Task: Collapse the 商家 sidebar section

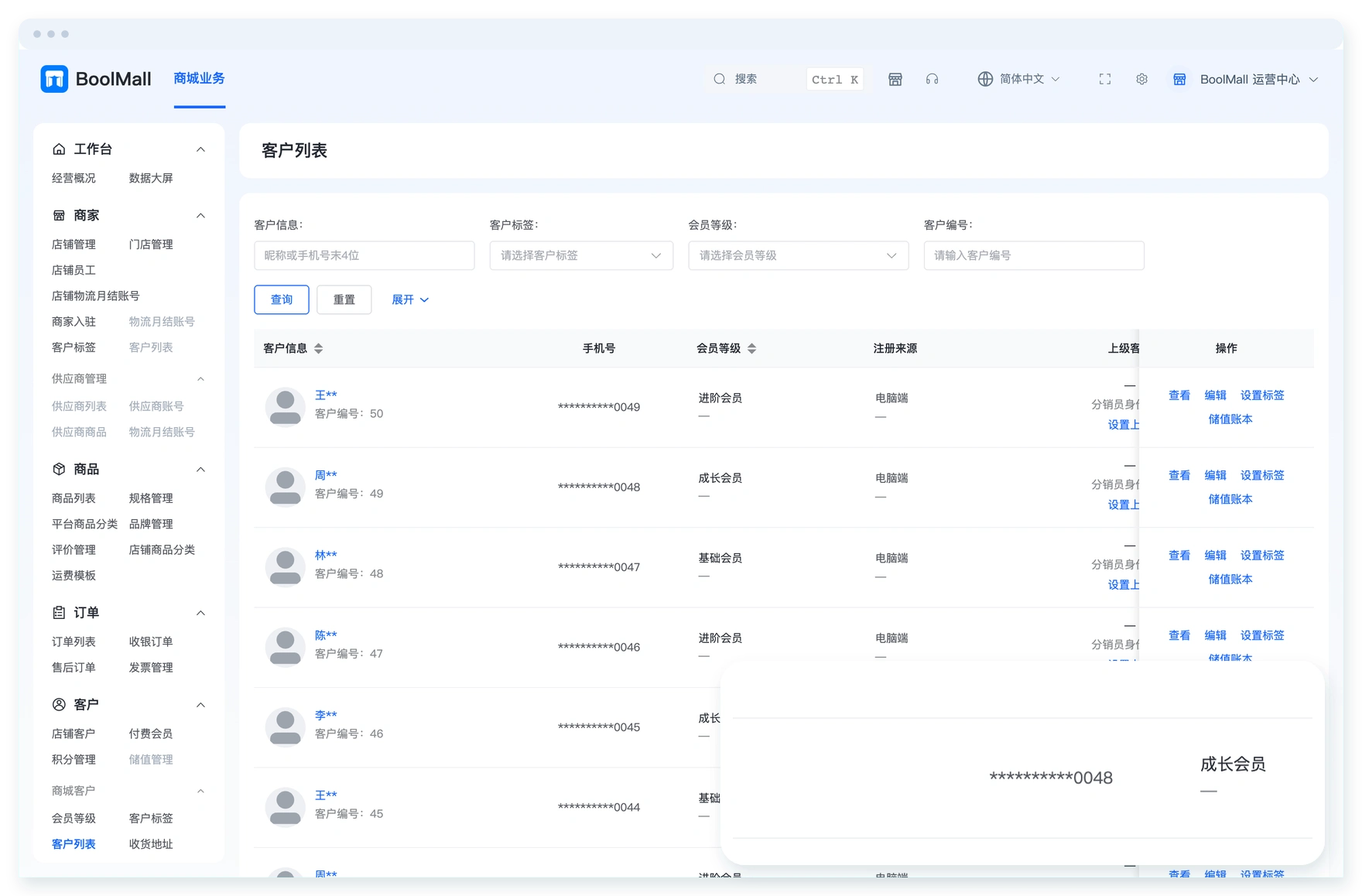Action: pyautogui.click(x=200, y=215)
